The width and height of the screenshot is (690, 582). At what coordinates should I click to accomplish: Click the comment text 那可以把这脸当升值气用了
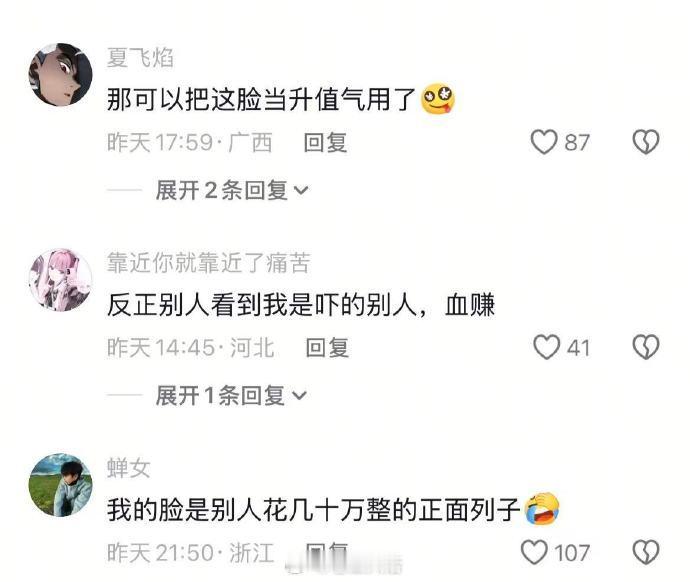(x=261, y=99)
